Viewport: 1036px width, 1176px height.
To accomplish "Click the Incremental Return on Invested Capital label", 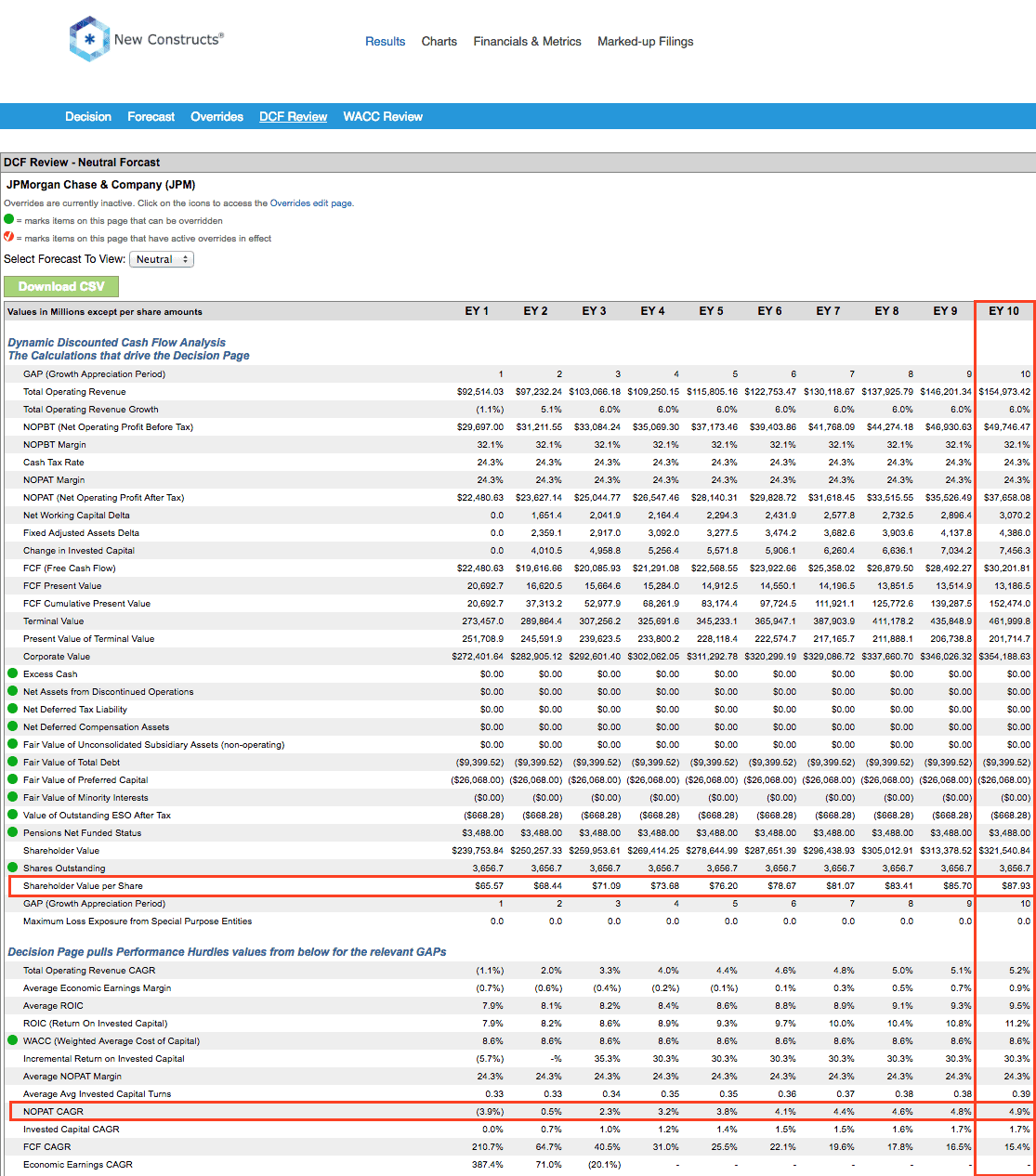I will tap(104, 1058).
